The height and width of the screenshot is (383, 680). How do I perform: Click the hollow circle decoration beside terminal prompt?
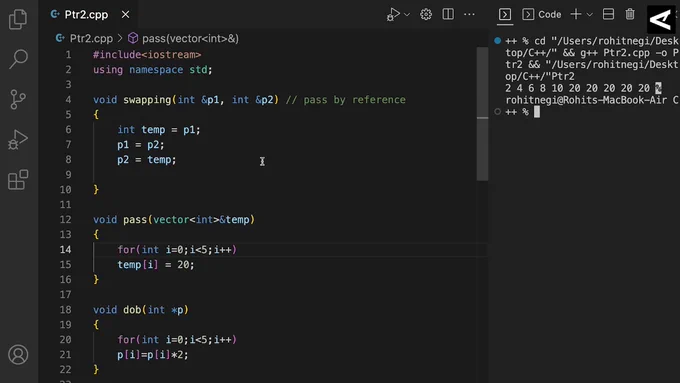[497, 112]
